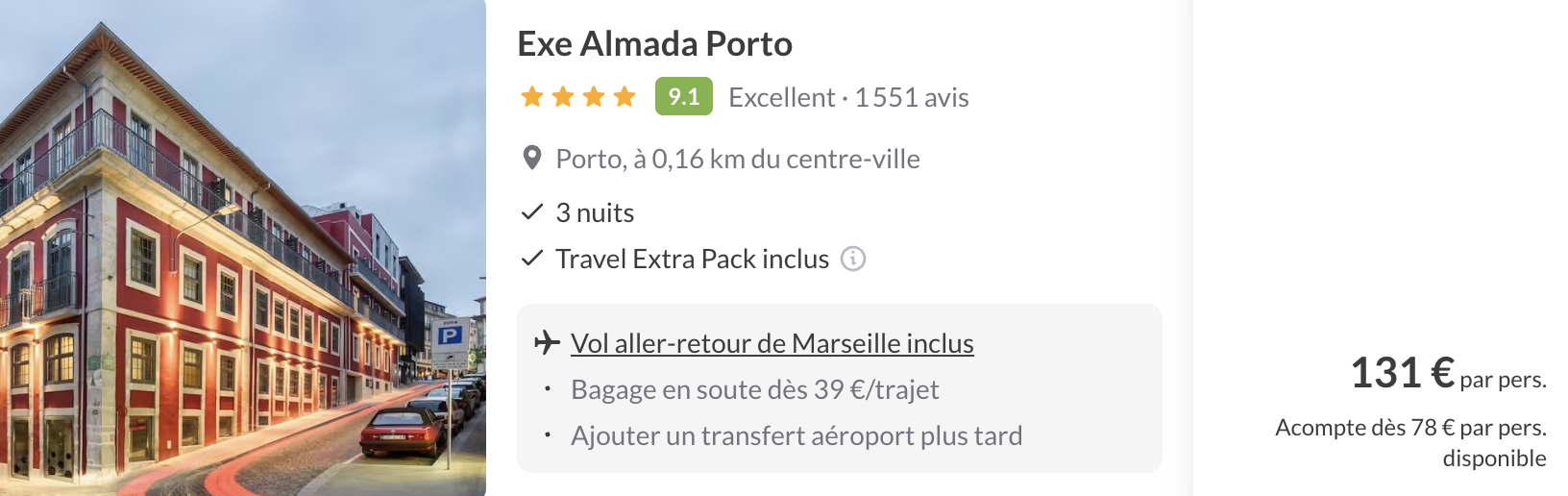Click the info icon beside Travel Extra Pack
The width and height of the screenshot is (1568, 496).
853,259
